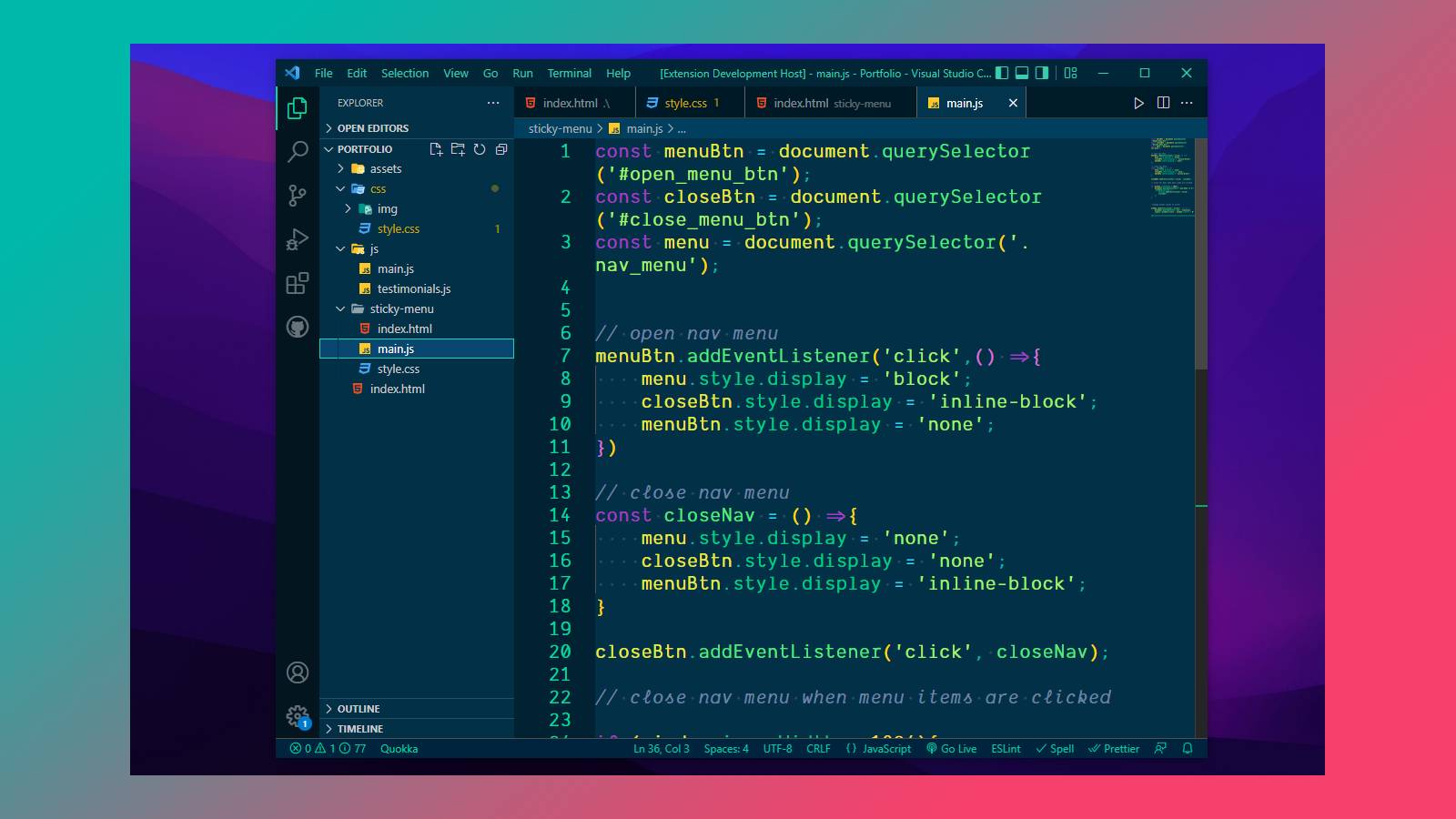Create a new file in Explorer
This screenshot has height=819, width=1456.
(437, 149)
